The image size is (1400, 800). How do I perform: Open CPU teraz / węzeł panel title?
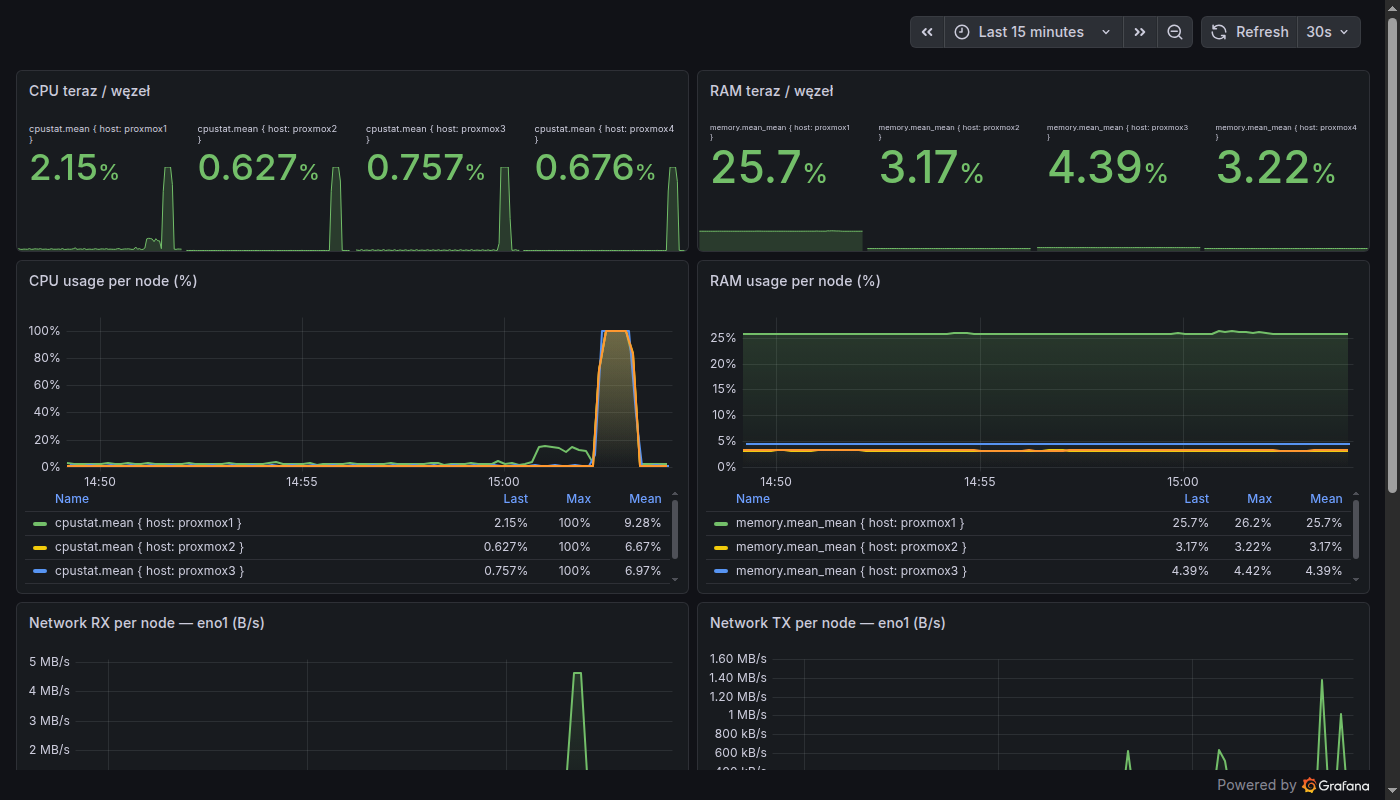[89, 91]
